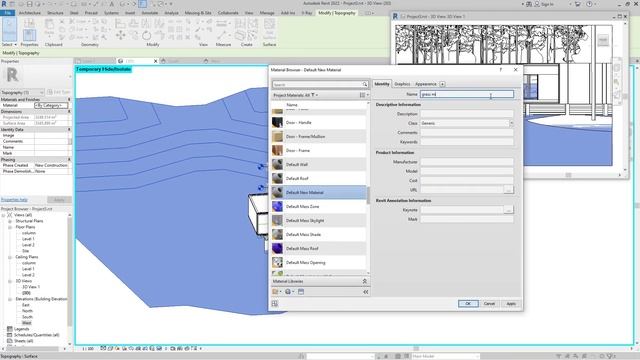
Task: Select the Door - Frame material
Action: (x=319, y=150)
